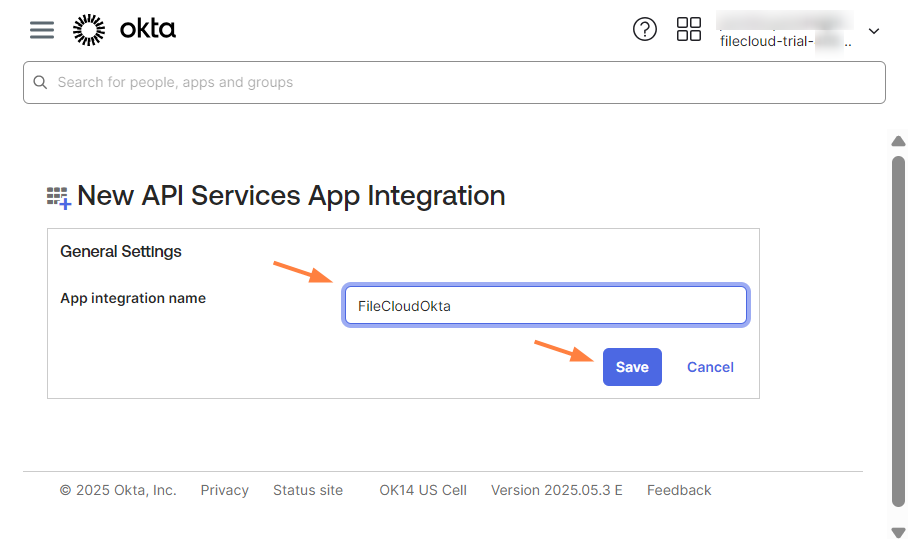Cancel the new app integration
The width and height of the screenshot is (908, 539).
tap(710, 367)
